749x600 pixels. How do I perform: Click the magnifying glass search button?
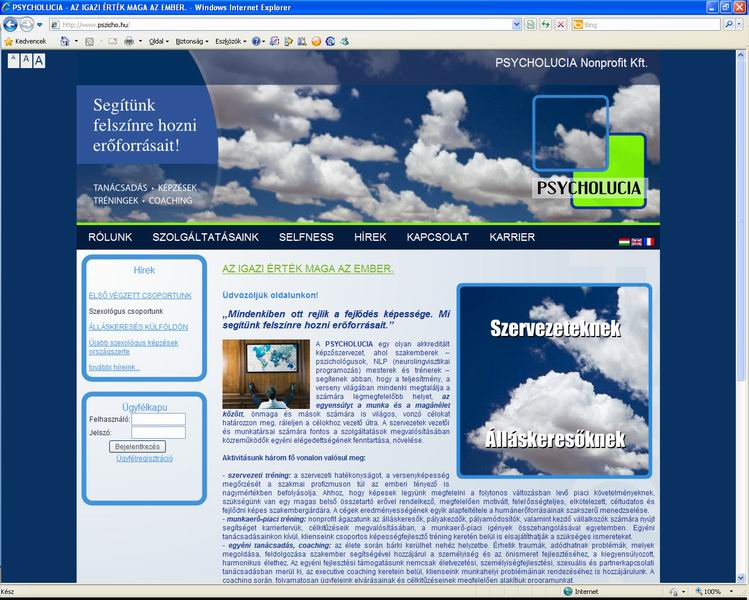[728, 24]
